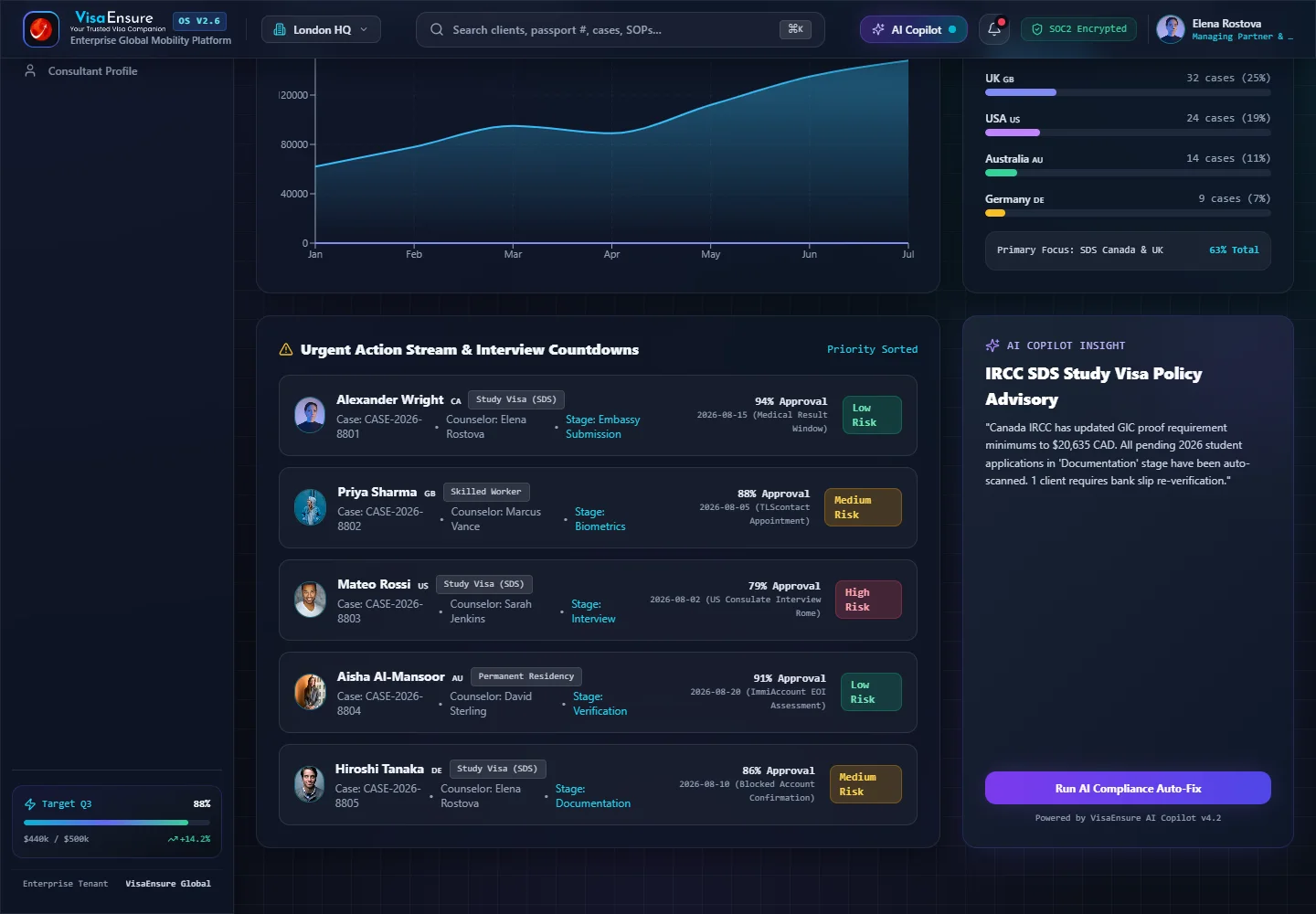
Task: Click the search magnifier icon
Action: [437, 29]
